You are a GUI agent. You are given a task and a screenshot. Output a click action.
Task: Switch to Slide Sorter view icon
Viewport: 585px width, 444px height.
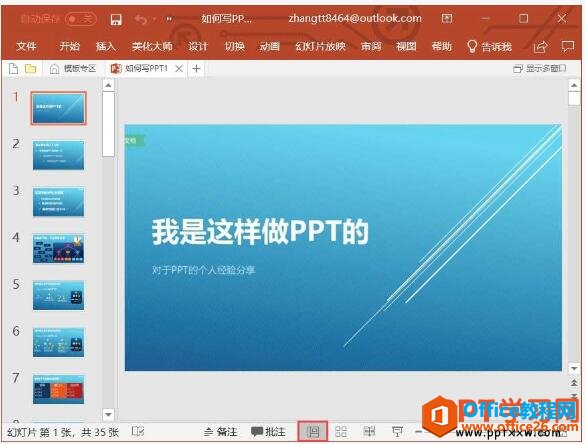pyautogui.click(x=341, y=432)
